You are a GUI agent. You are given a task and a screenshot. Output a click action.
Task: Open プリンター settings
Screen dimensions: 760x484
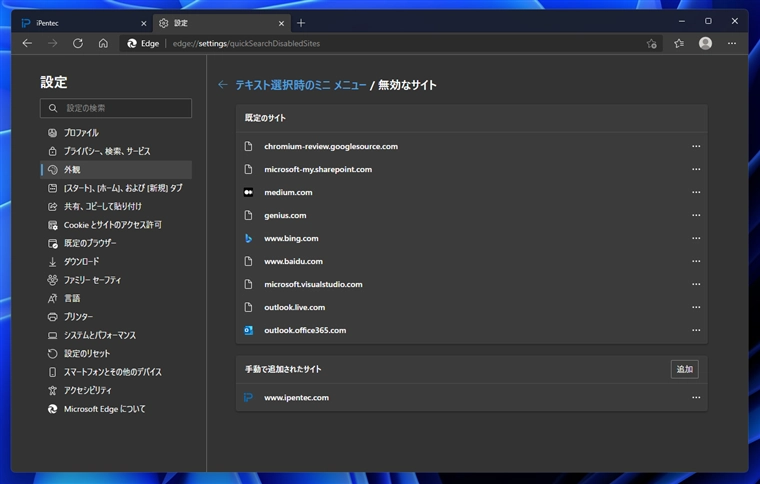(116, 317)
